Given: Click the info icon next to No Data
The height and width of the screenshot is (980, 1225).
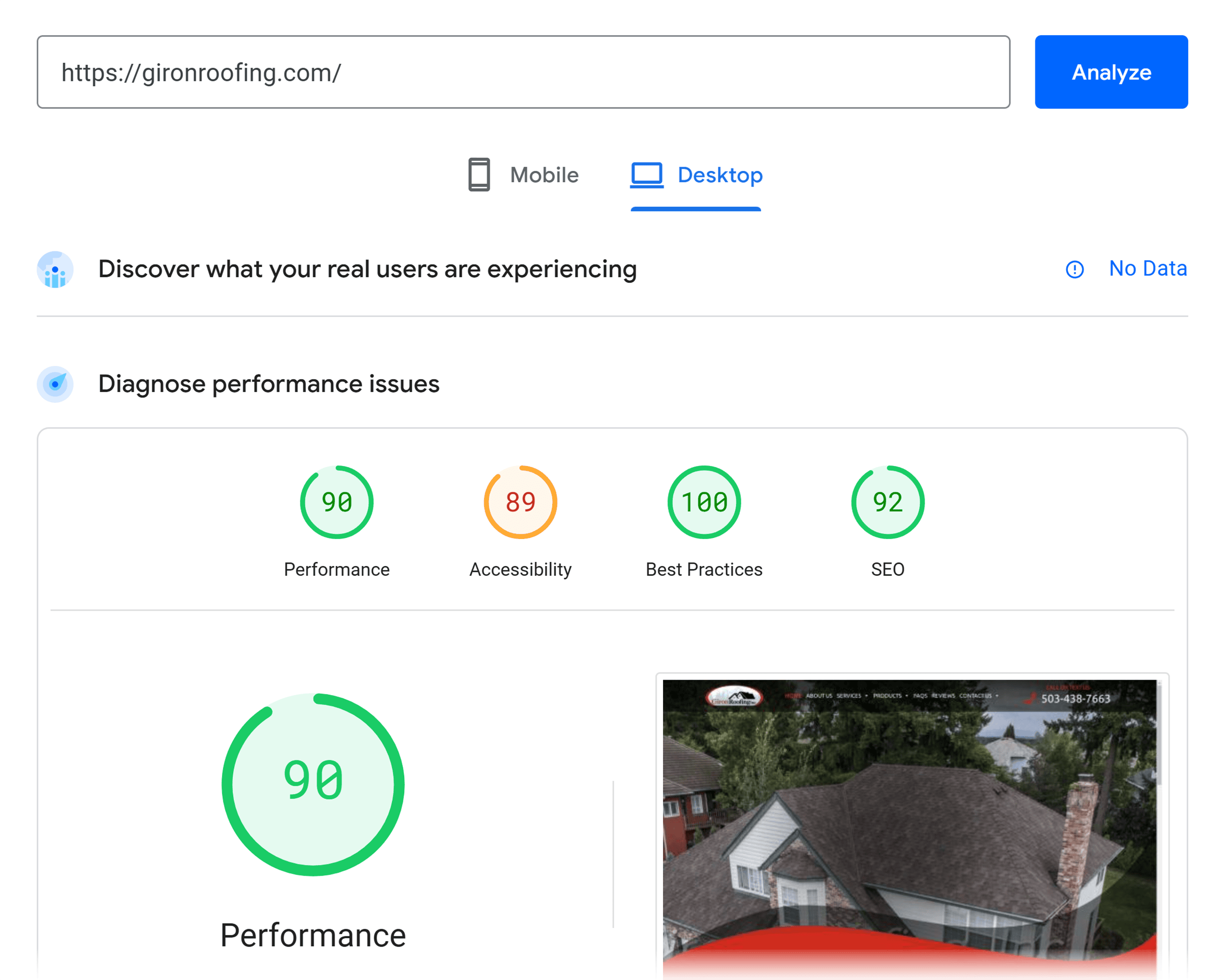Looking at the screenshot, I should [1074, 270].
